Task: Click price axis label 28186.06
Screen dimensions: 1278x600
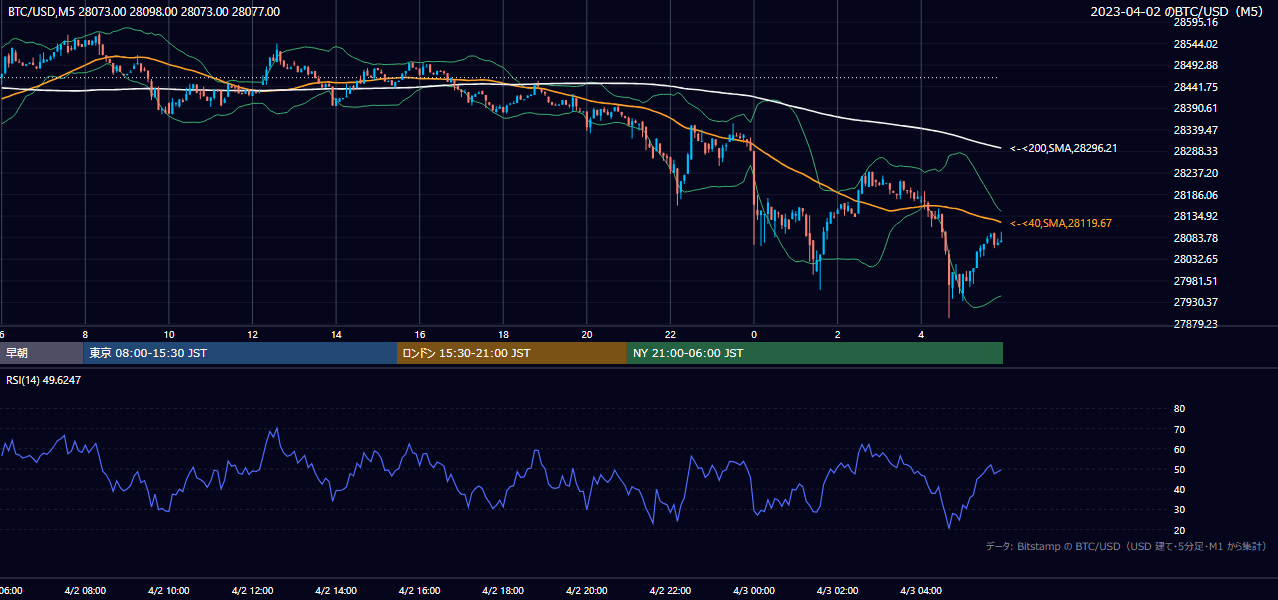Action: point(1195,195)
